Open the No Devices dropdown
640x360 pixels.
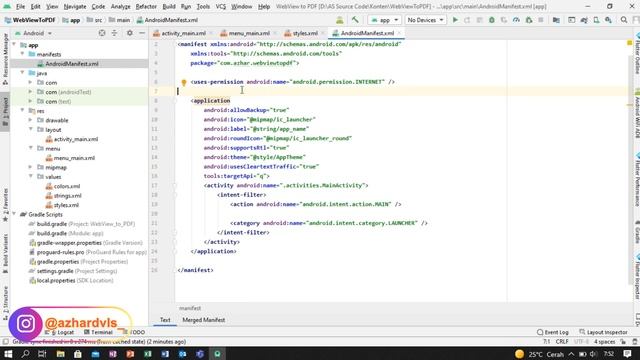425,20
